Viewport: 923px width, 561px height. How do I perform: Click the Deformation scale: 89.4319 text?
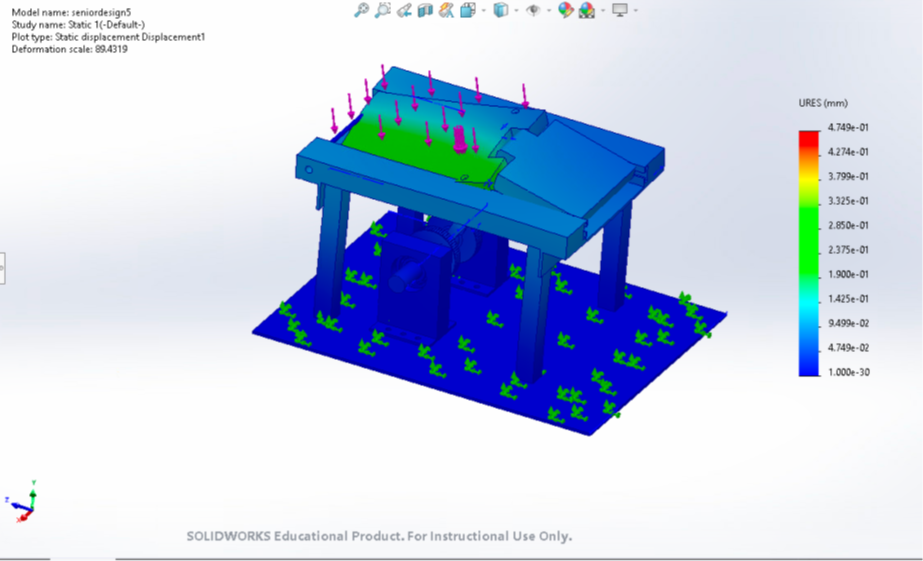click(x=69, y=49)
